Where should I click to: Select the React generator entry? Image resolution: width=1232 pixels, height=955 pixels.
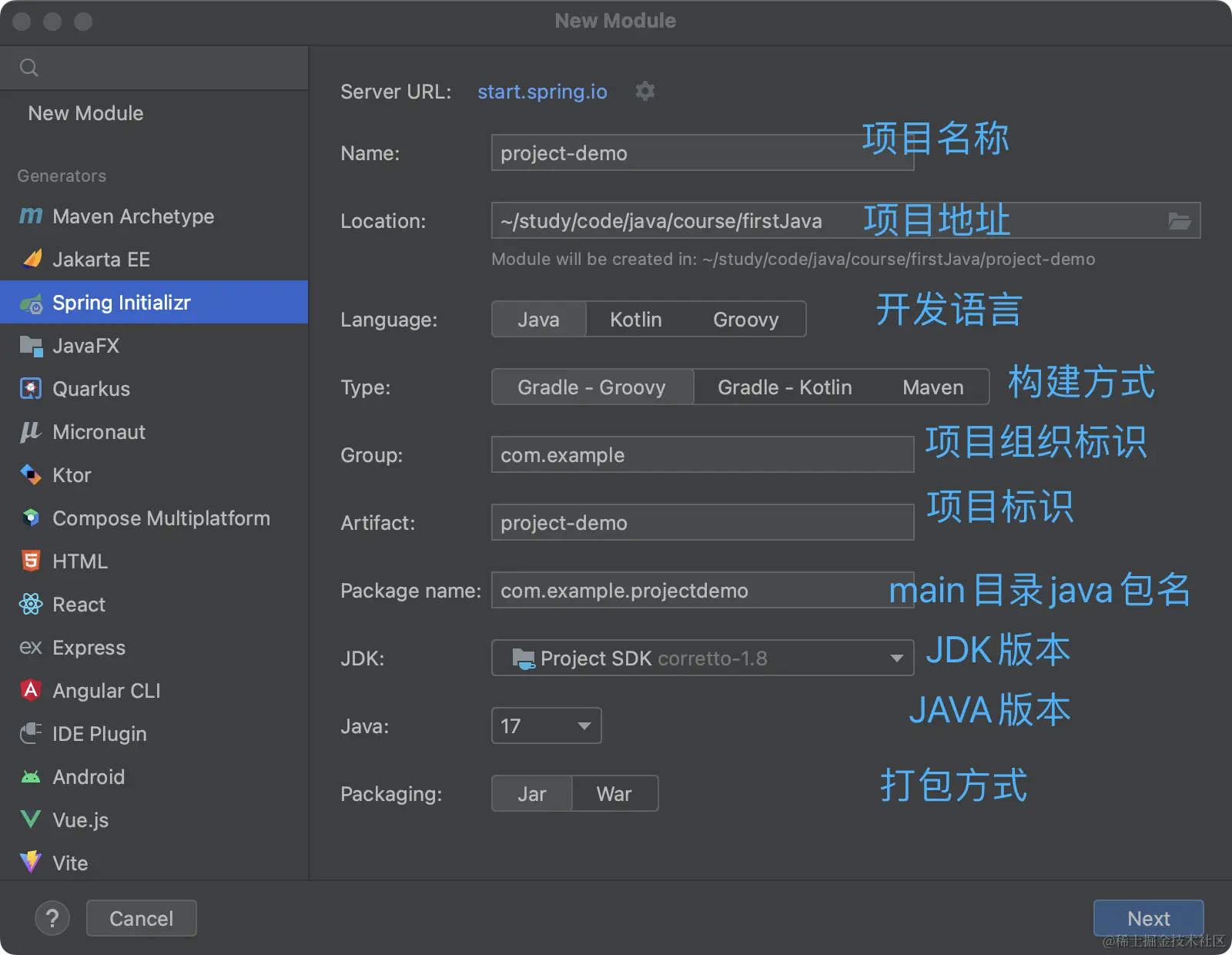click(154, 605)
